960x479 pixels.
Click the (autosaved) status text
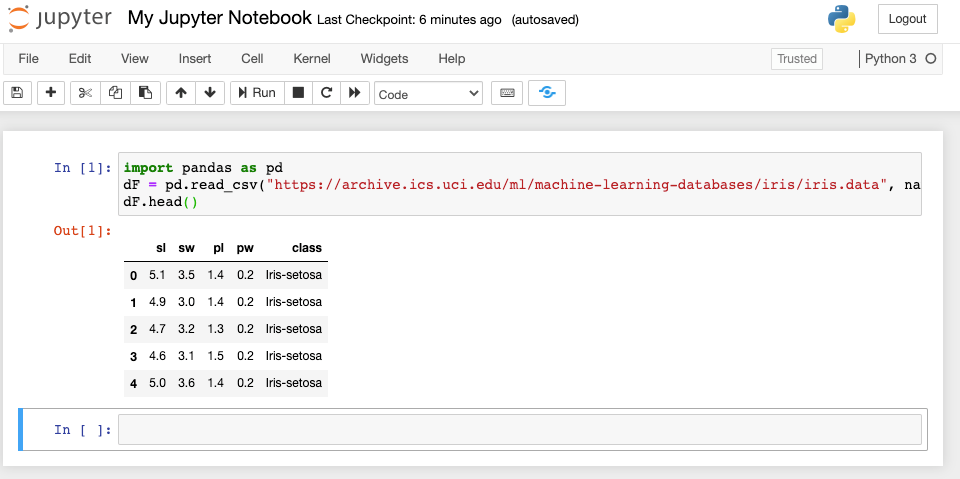(x=545, y=20)
